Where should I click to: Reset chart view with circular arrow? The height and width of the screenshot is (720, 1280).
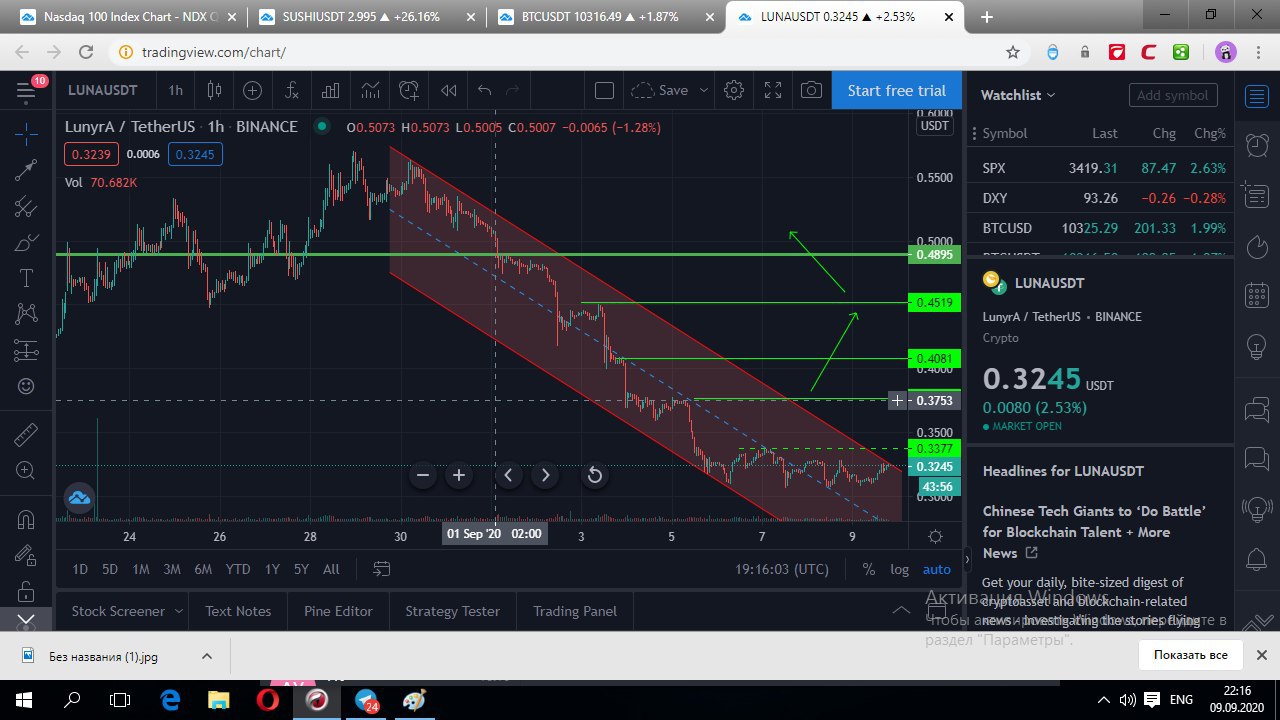(x=594, y=475)
